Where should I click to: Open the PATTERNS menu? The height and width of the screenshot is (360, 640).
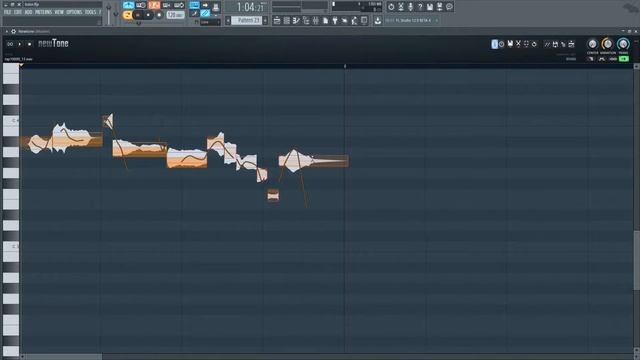point(43,12)
